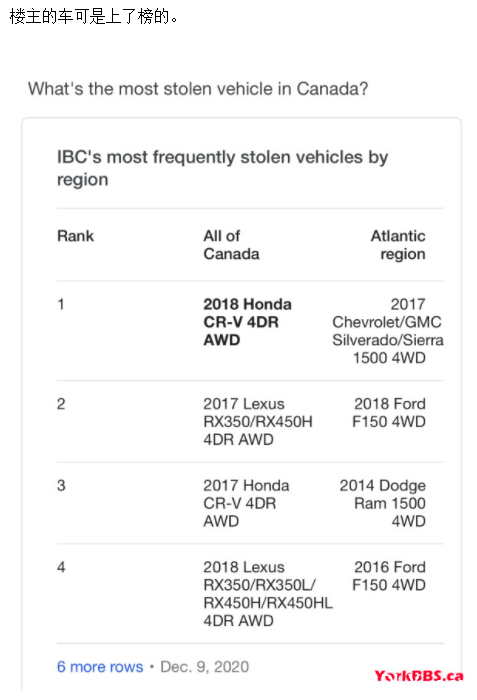Click the 'Atlantic region' column header
This screenshot has height=700, width=477.
pyautogui.click(x=398, y=245)
